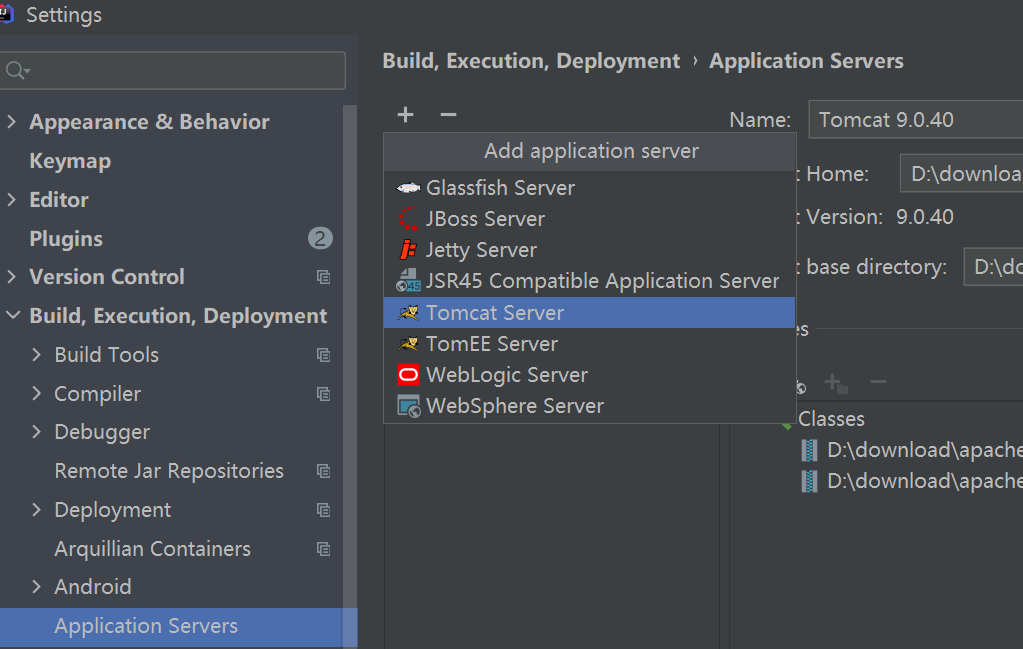This screenshot has height=649, width=1023.
Task: Expand the Editor section
Action: (12, 200)
